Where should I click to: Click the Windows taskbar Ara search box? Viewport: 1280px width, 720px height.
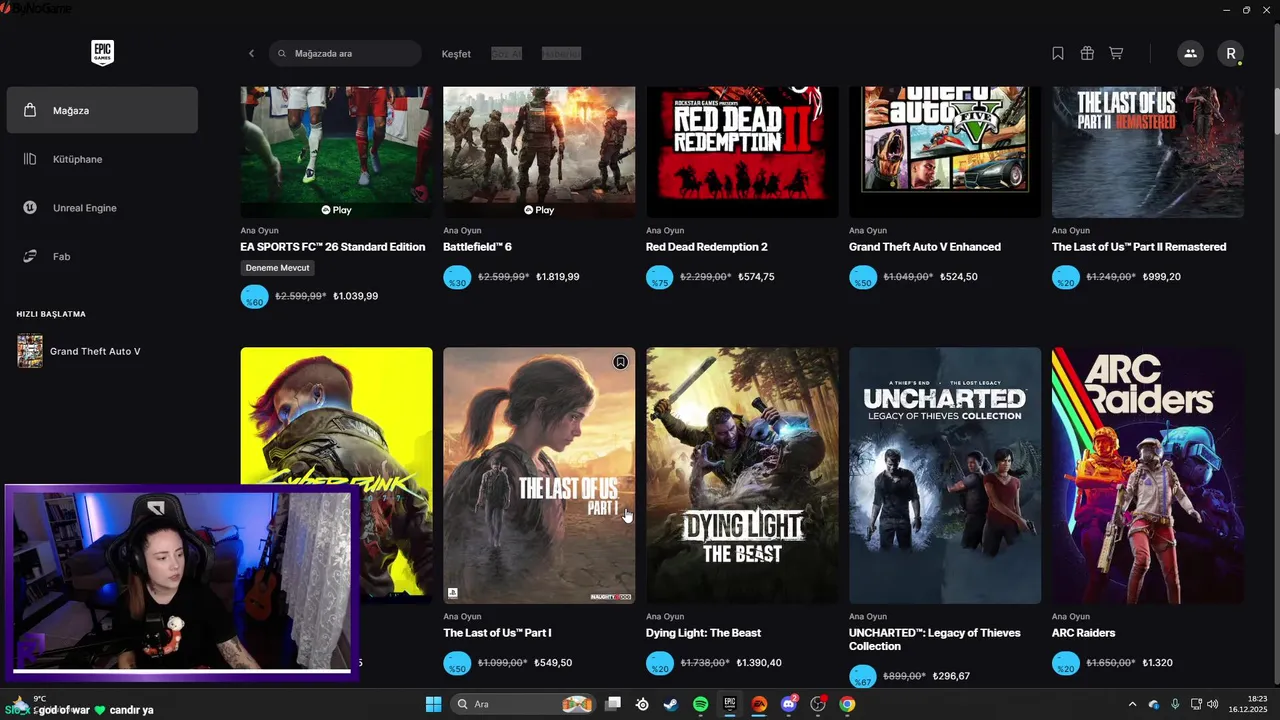(522, 704)
